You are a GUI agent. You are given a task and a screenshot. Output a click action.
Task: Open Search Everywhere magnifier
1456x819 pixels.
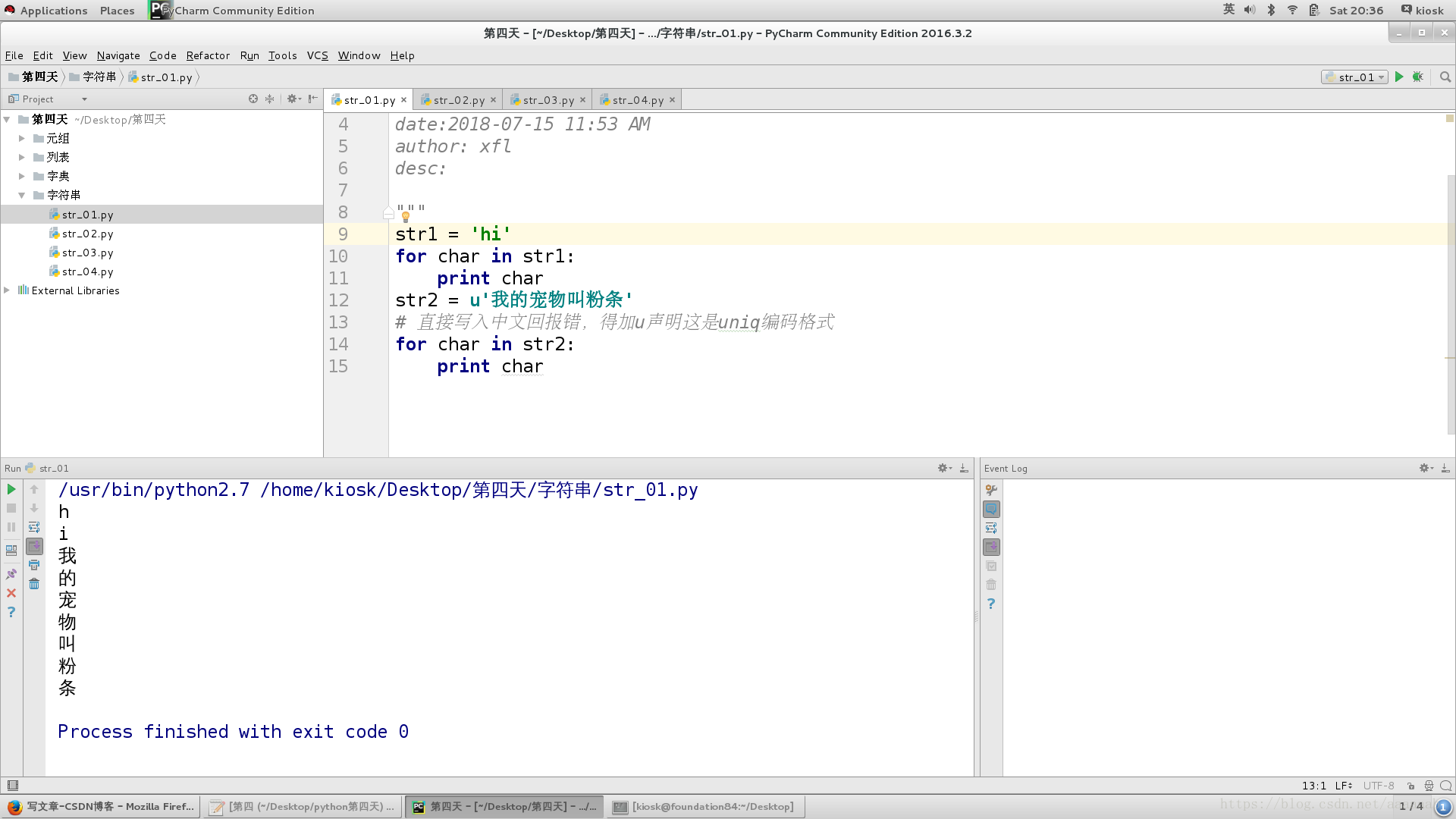point(1445,77)
